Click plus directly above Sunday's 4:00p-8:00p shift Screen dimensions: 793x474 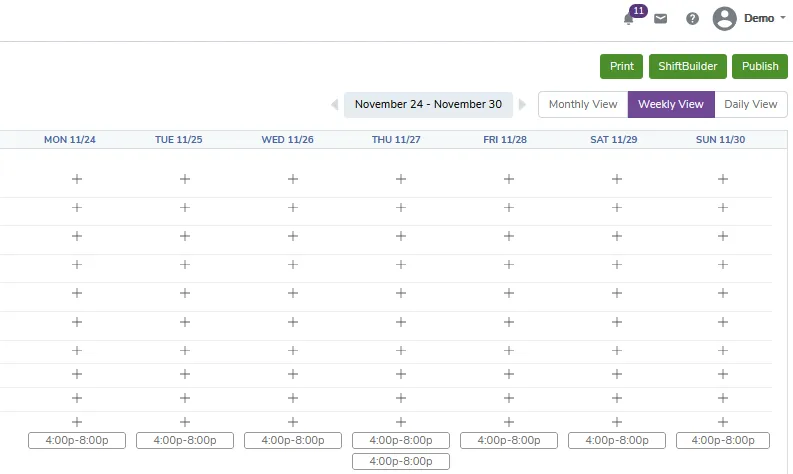(x=723, y=422)
